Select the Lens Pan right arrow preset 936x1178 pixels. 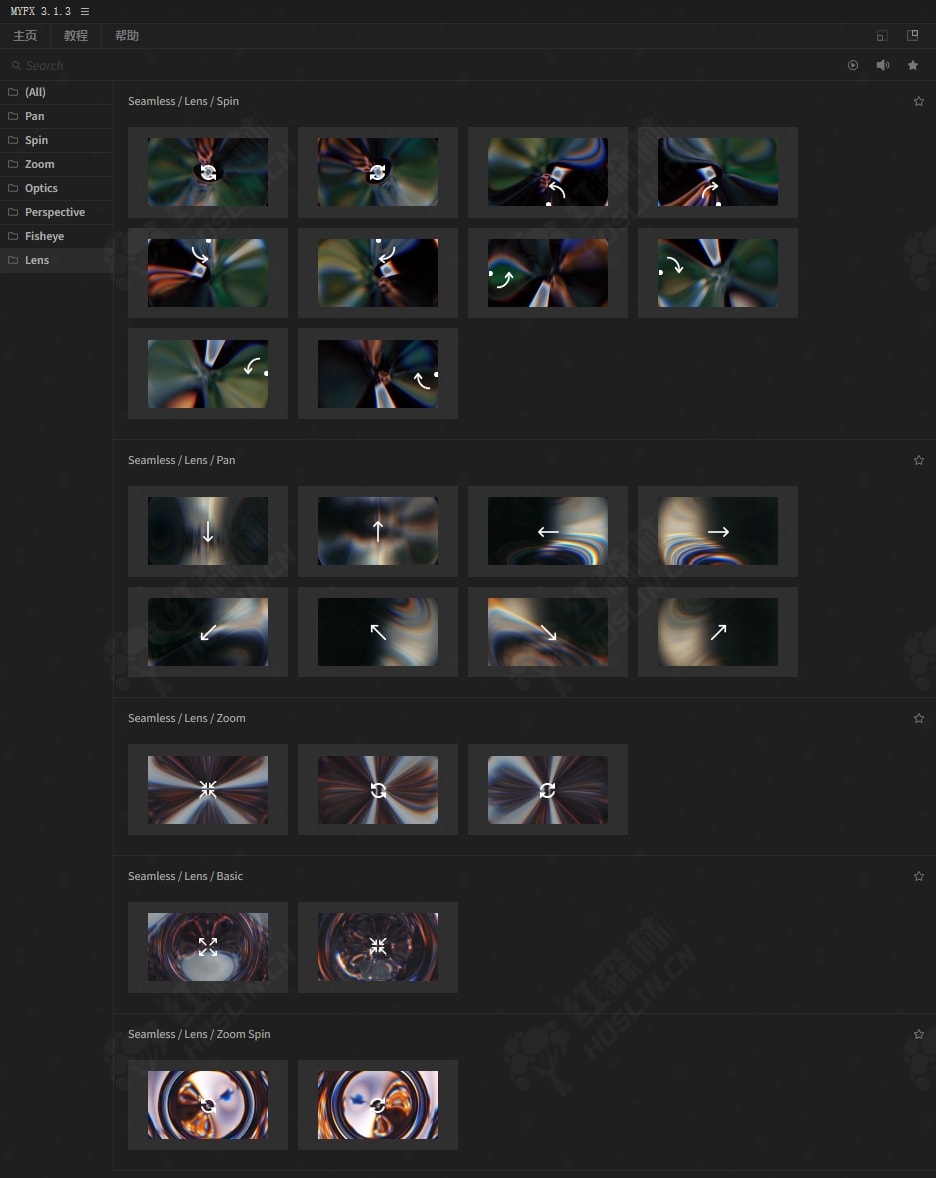point(717,531)
